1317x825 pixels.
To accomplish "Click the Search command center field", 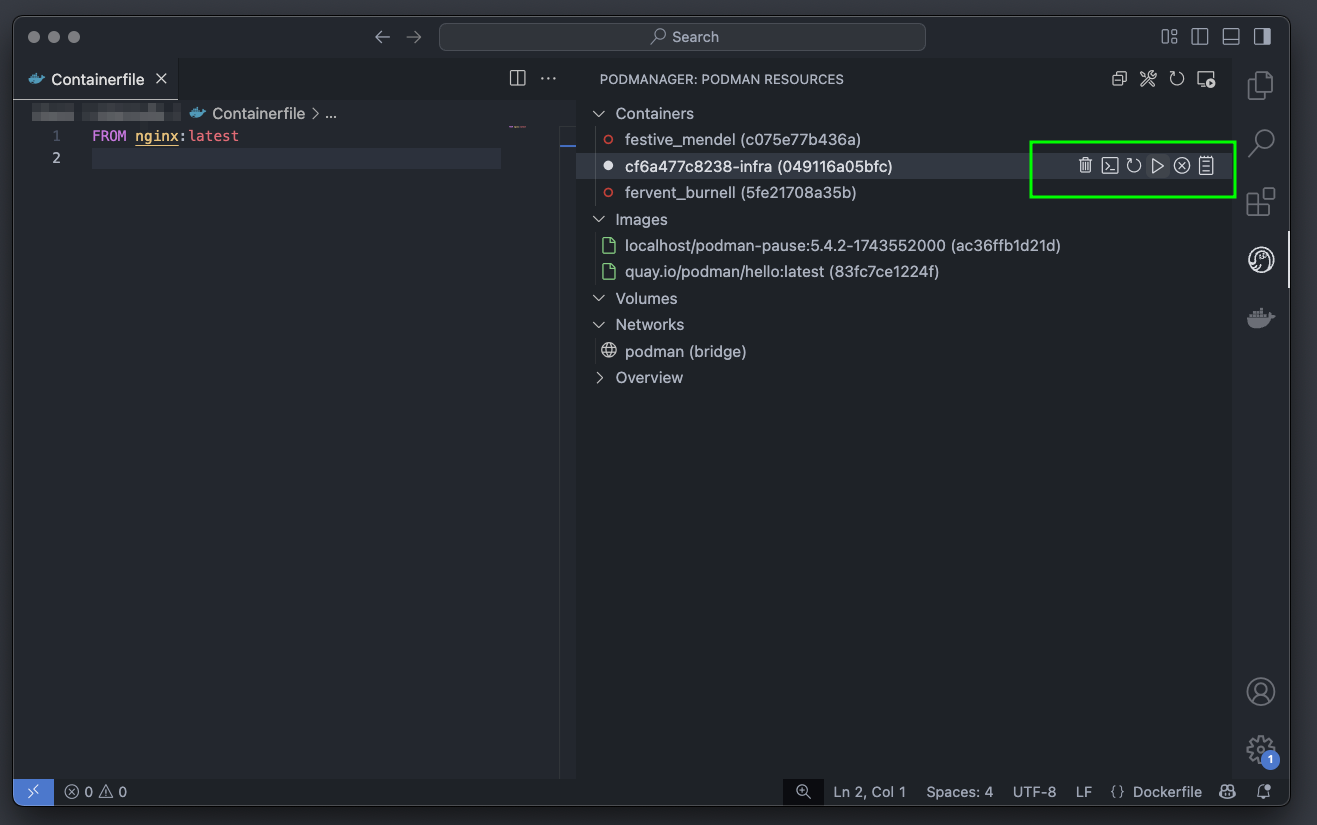I will tap(682, 37).
